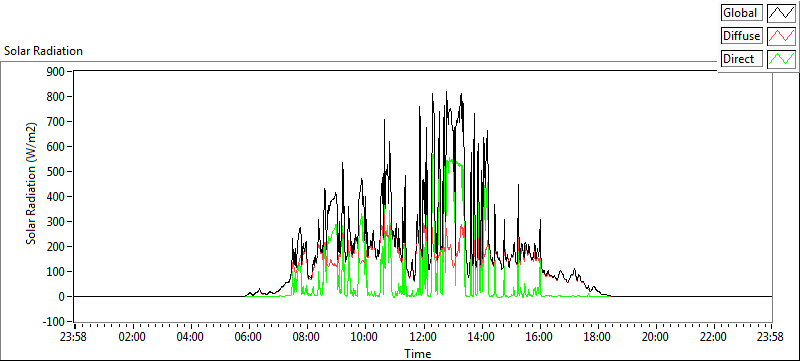Open the Direct green line style icon
The height and width of the screenshot is (361, 800).
[782, 59]
